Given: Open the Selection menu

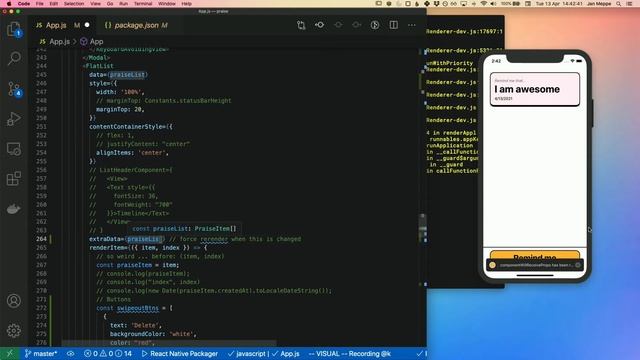Looking at the screenshot, I should pos(74,4).
